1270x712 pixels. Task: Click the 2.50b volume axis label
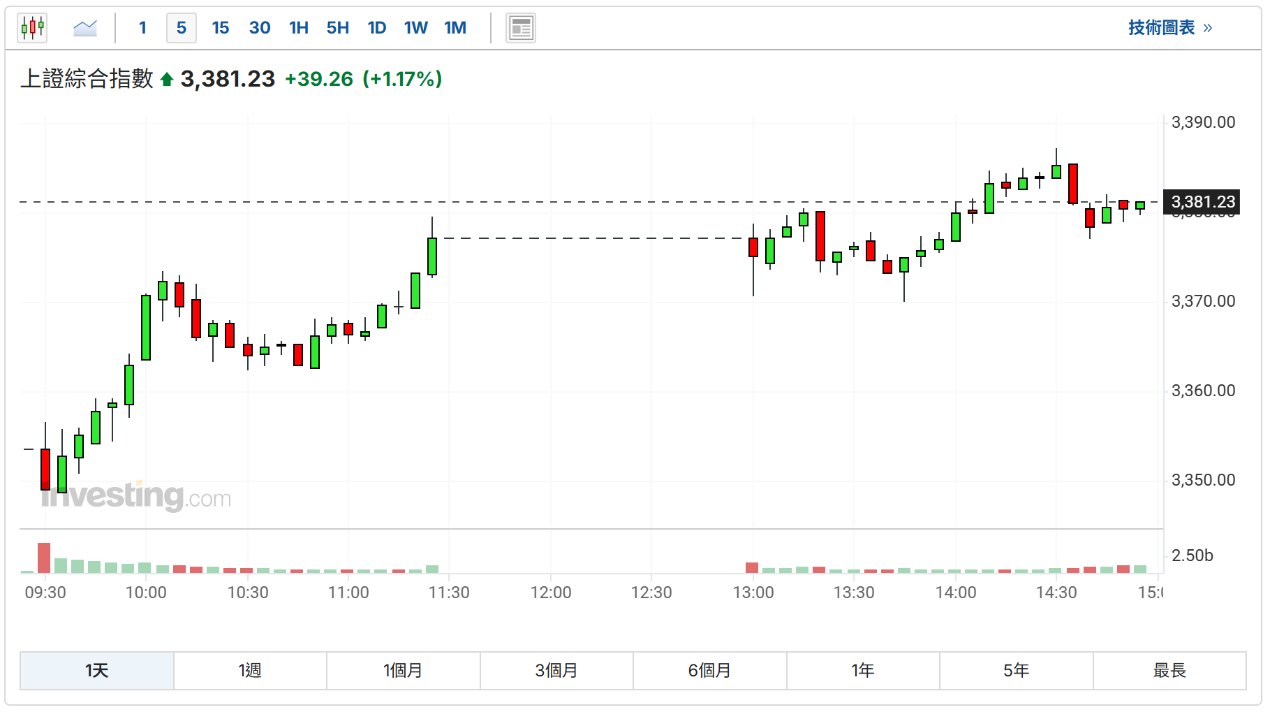pyautogui.click(x=1192, y=555)
